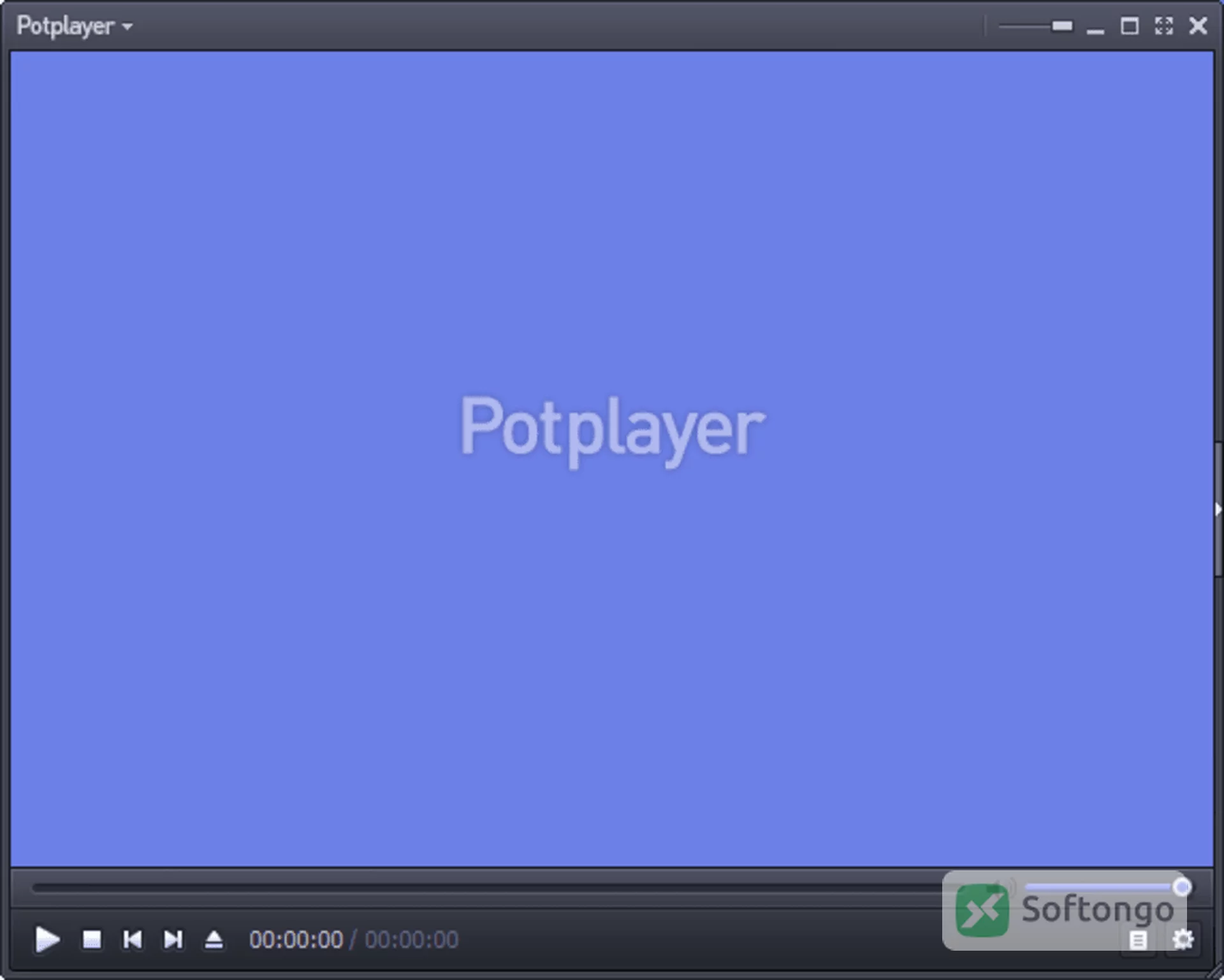Viewport: 1224px width, 980px height.
Task: Open the Potplayer main menu dropdown
Action: point(74,26)
